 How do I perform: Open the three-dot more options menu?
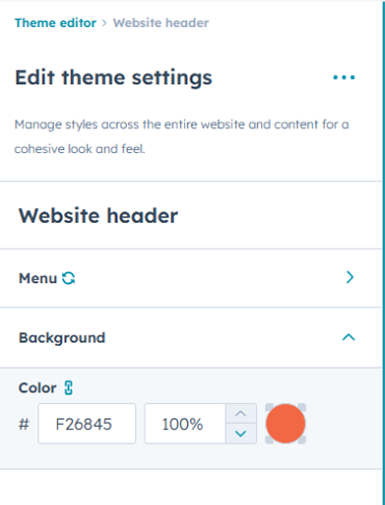tap(344, 78)
